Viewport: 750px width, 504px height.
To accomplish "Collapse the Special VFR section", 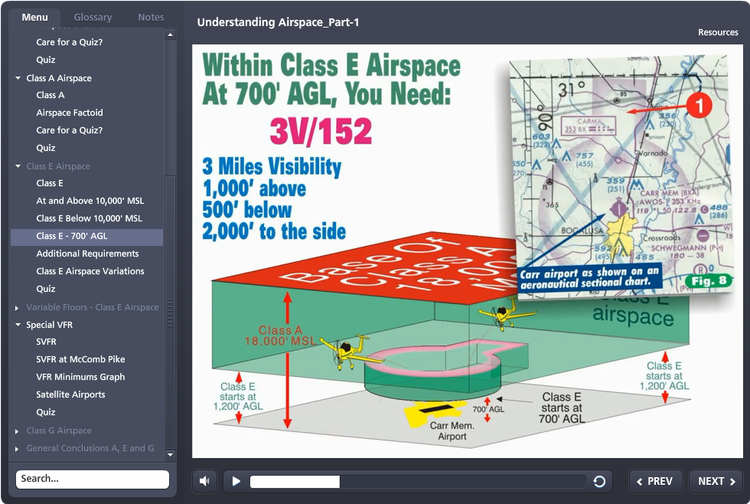I will click(x=18, y=325).
